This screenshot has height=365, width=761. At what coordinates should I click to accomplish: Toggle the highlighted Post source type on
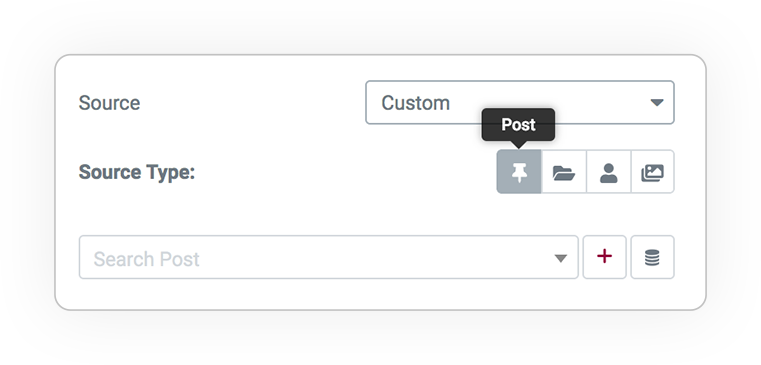[x=519, y=172]
